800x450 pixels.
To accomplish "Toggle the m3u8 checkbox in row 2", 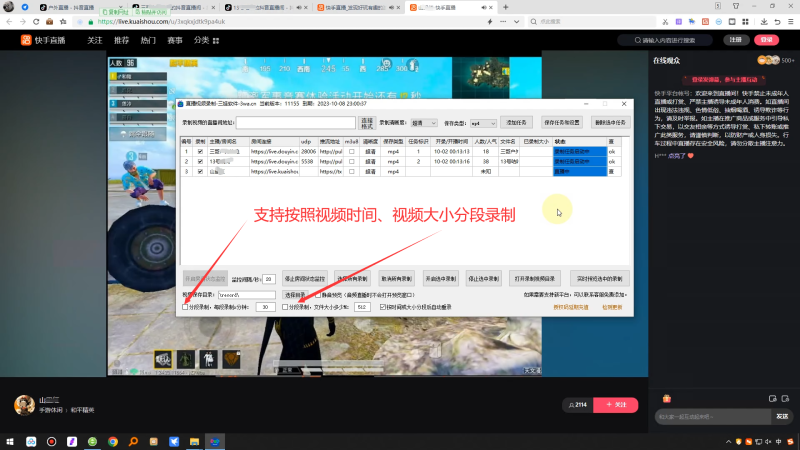I will click(352, 161).
